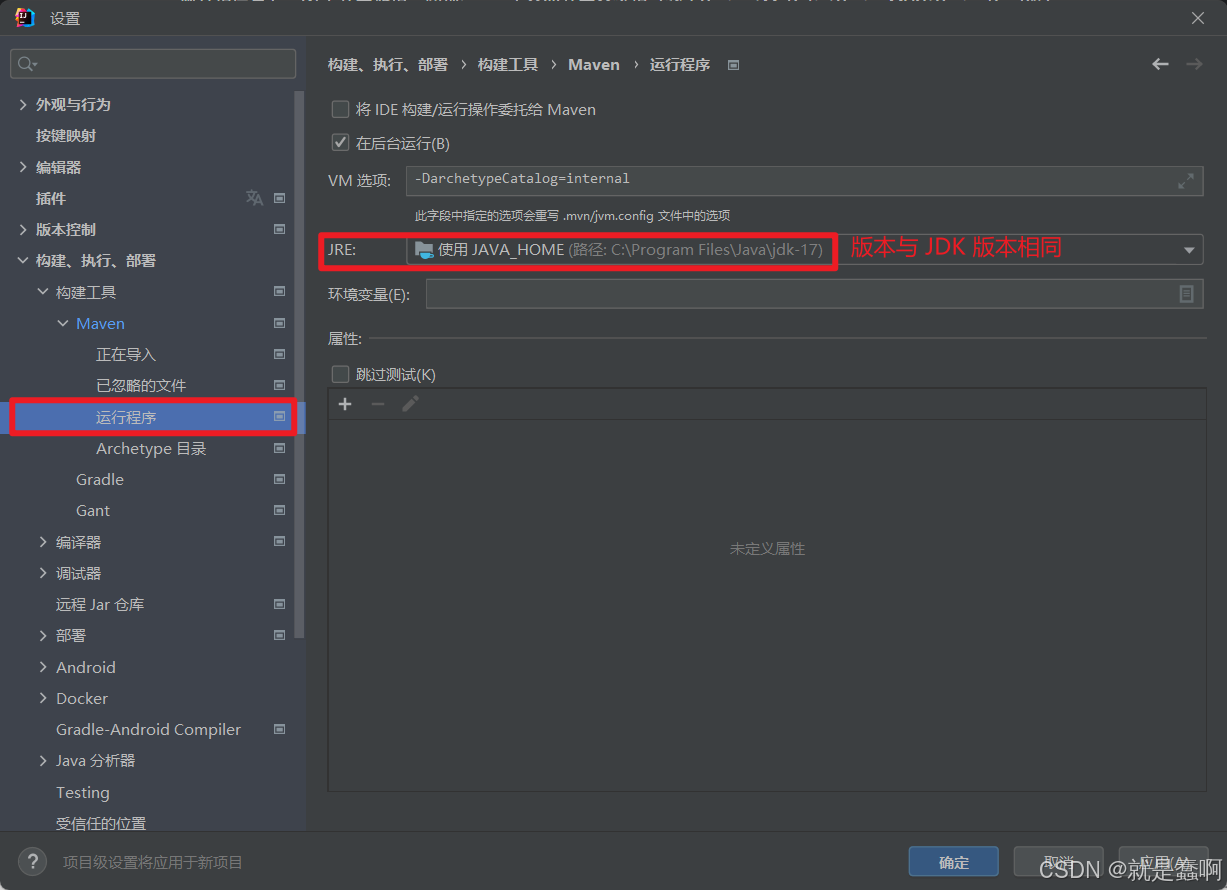
Task: Click 构建、执行、部署 in the breadcrumb
Action: pos(388,64)
